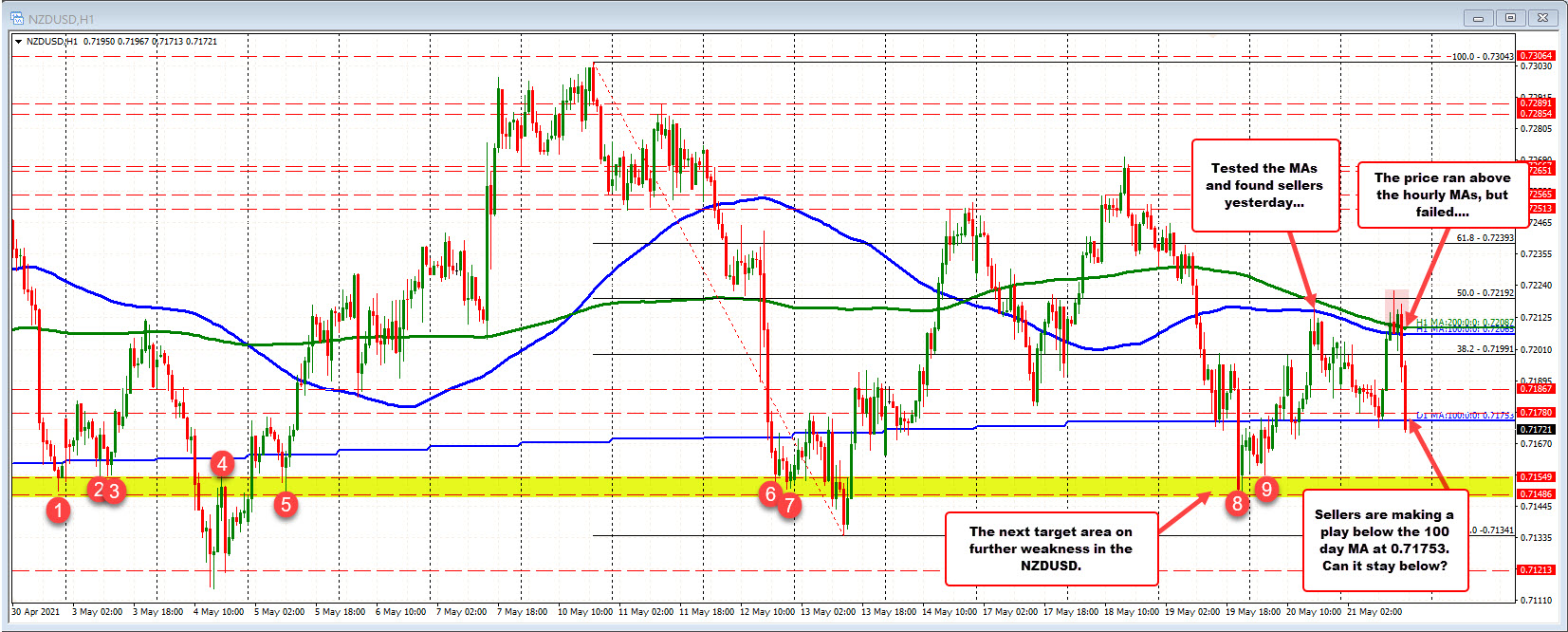Click red circle marker number 1
The width and height of the screenshot is (1568, 632).
point(59,511)
